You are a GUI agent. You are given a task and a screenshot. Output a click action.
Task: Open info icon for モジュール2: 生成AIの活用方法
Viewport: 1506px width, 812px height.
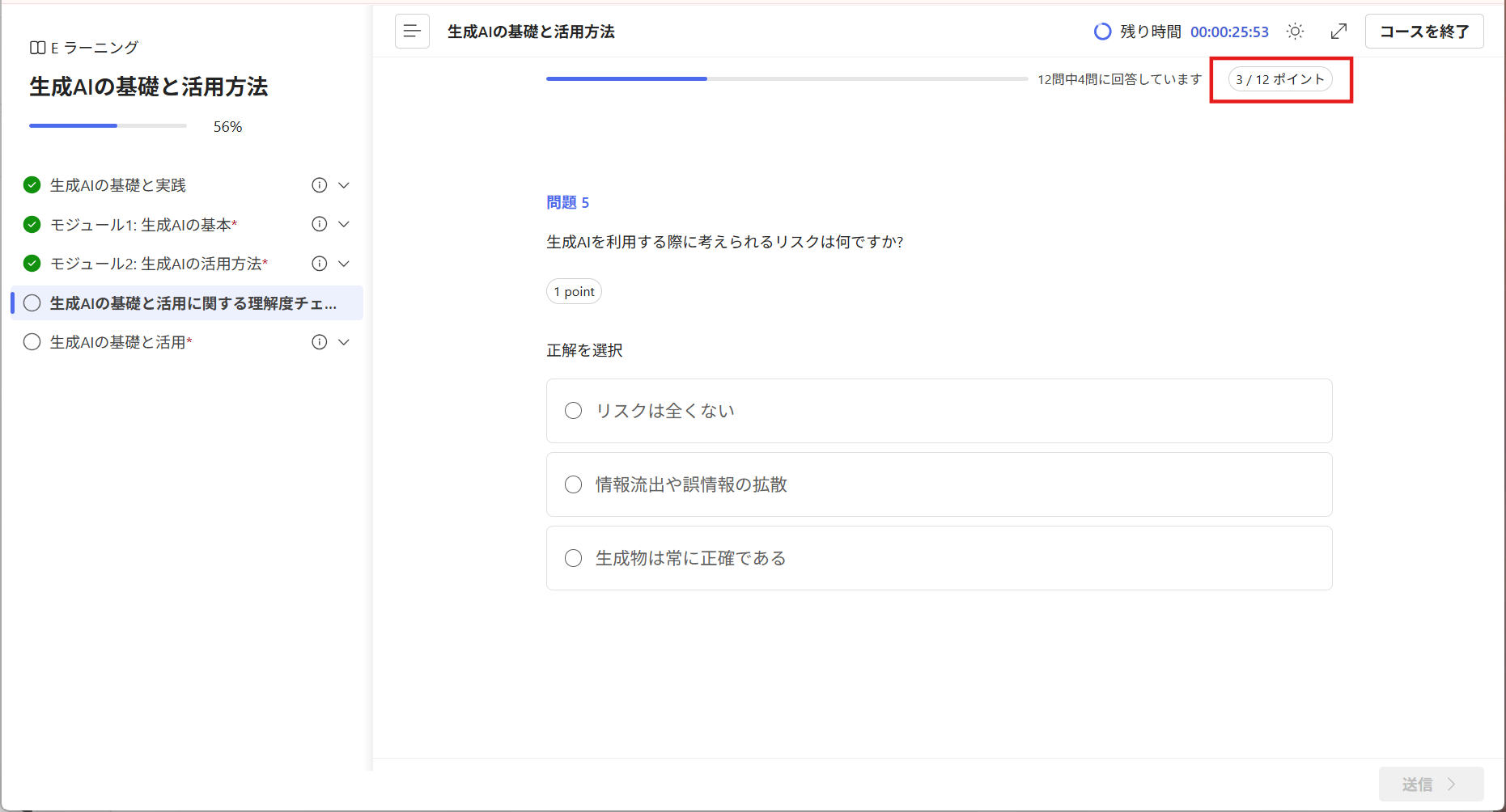coord(320,264)
